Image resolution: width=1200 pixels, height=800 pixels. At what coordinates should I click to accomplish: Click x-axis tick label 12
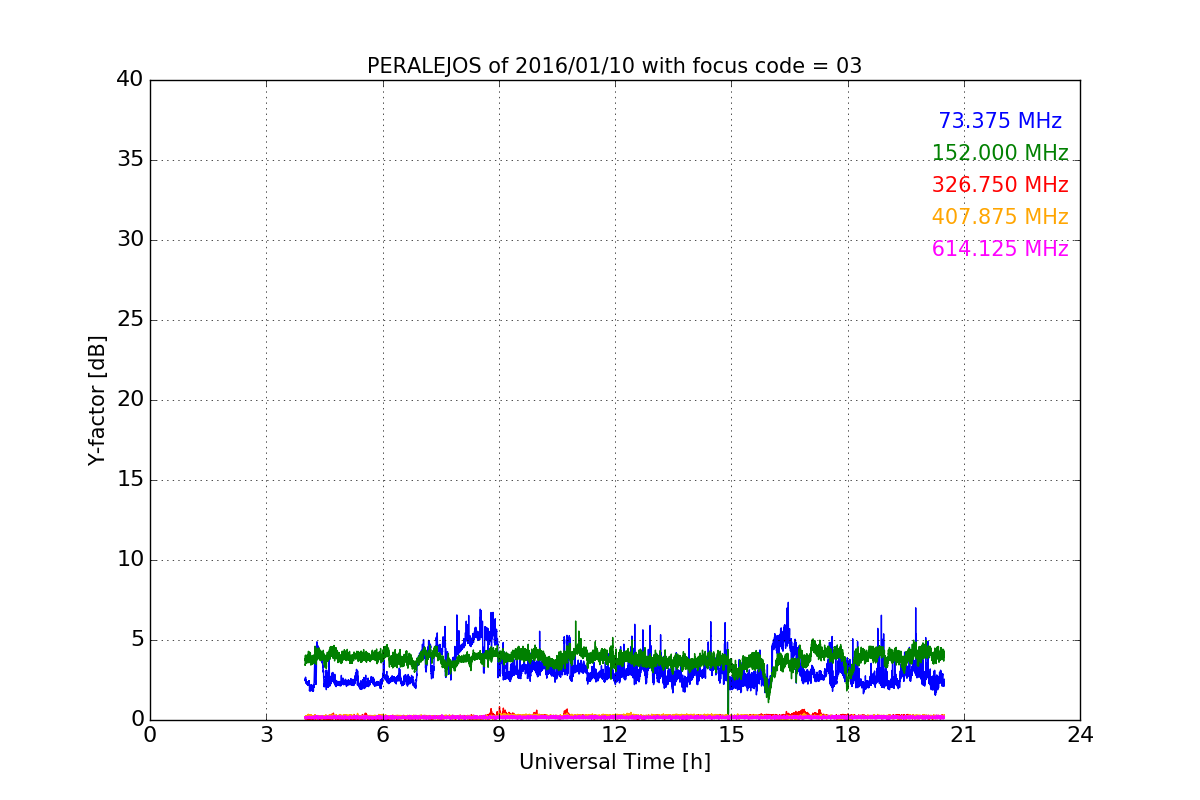(615, 735)
